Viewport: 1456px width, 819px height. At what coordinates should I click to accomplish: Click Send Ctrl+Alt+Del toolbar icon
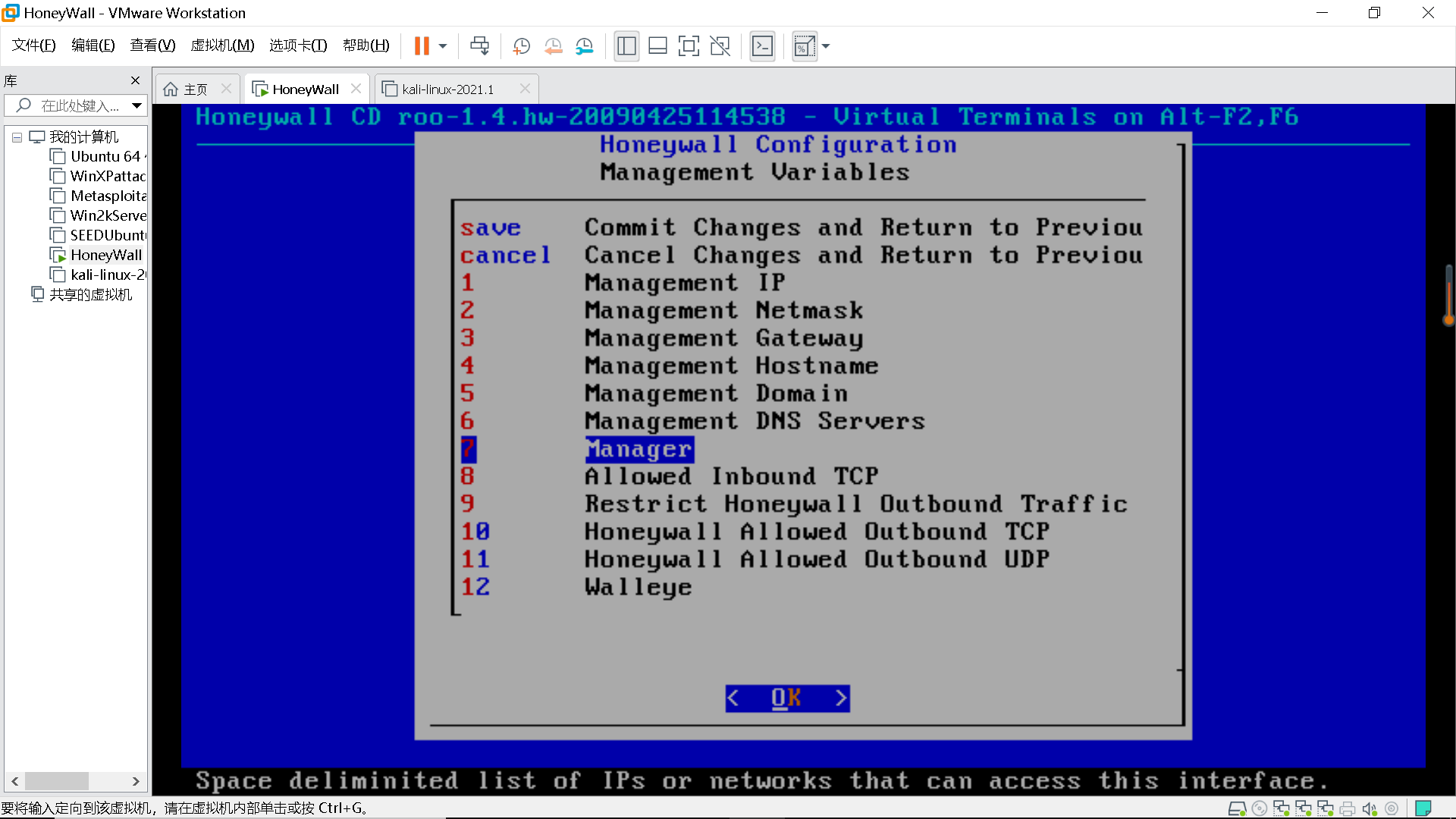[x=479, y=46]
